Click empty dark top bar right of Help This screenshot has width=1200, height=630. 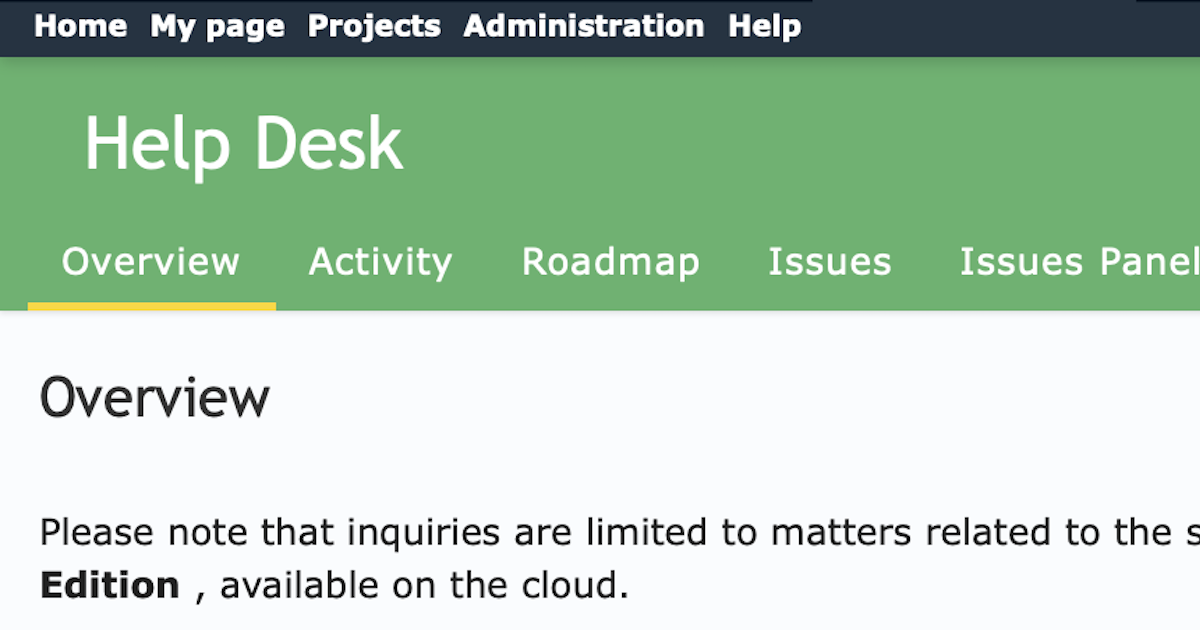point(1000,26)
